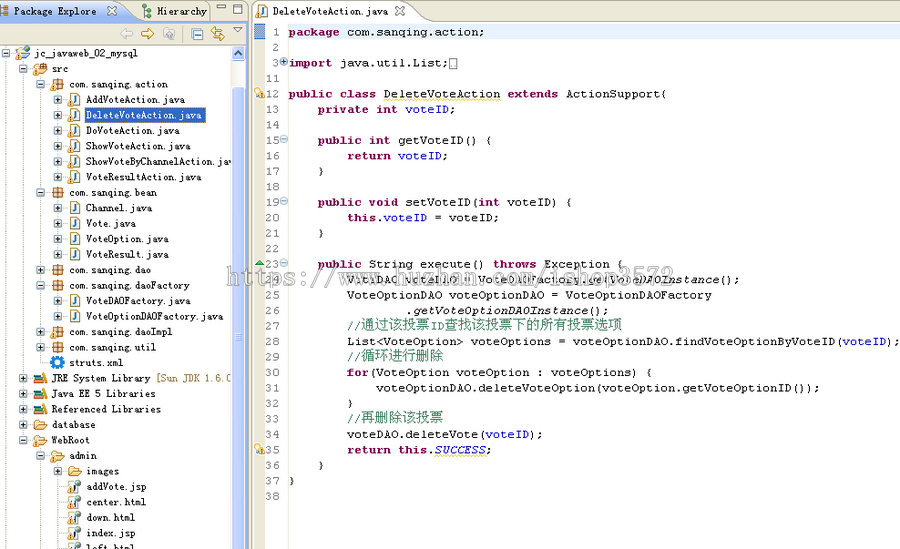
Task: Minimize the Package Explorer panel
Action: coord(221,7)
